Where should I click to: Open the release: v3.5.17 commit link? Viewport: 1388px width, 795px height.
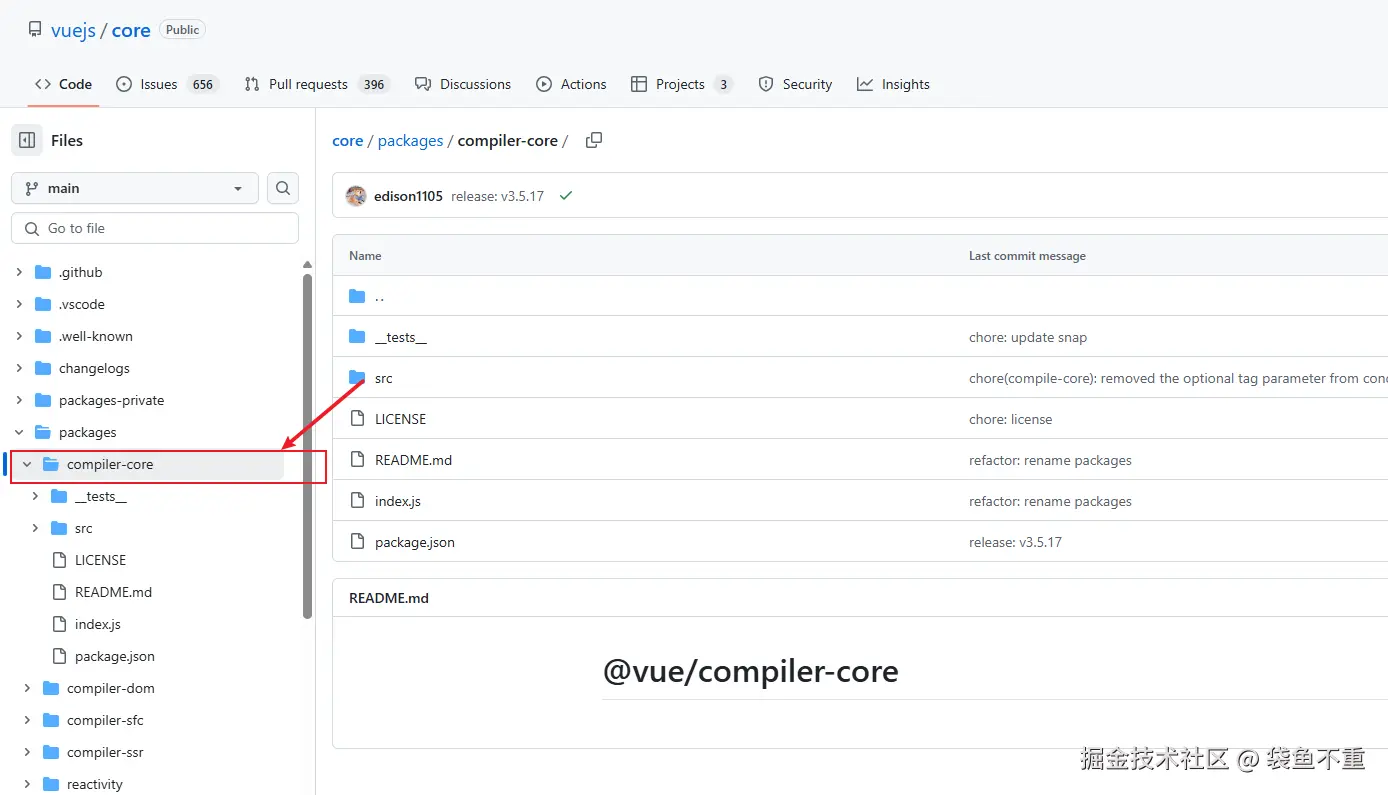tap(497, 196)
